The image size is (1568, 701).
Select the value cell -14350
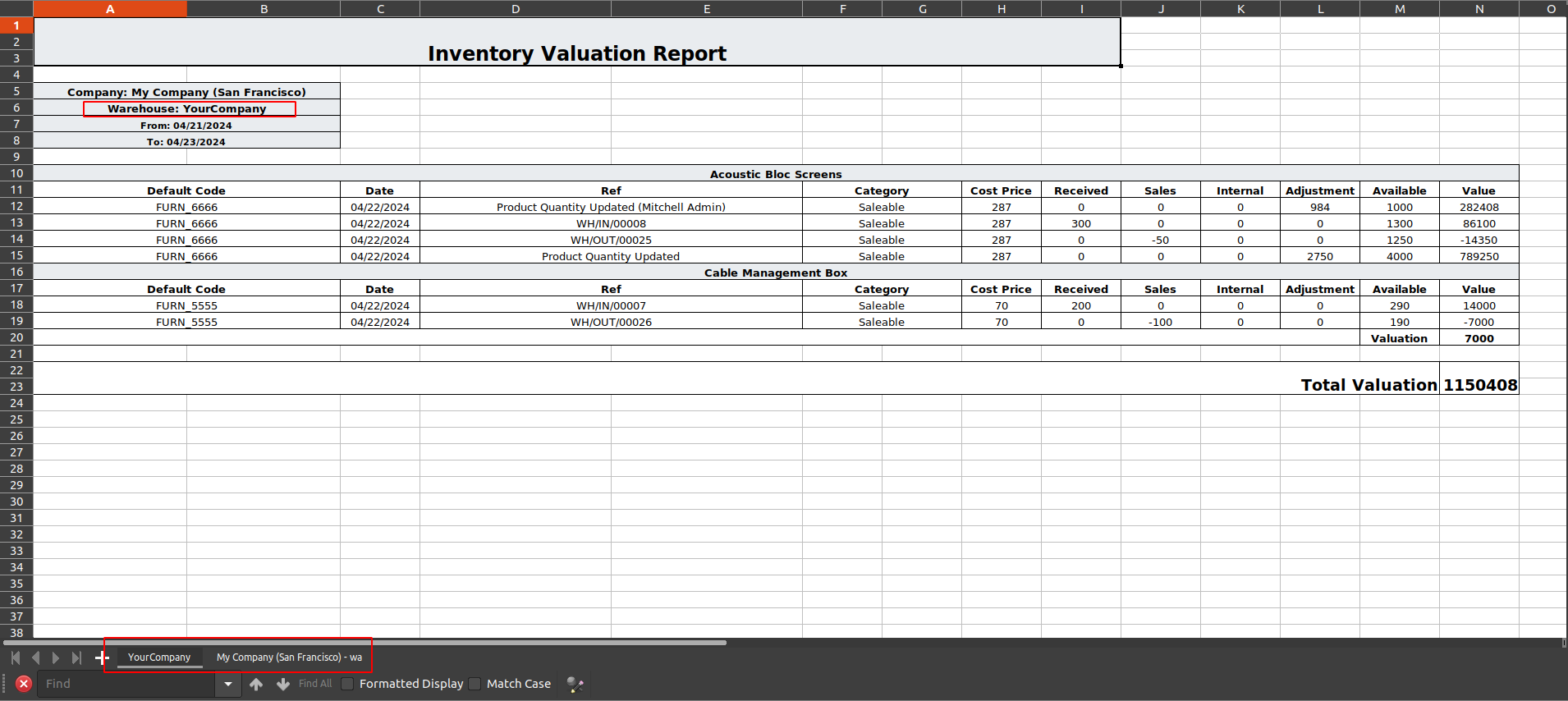(1479, 240)
